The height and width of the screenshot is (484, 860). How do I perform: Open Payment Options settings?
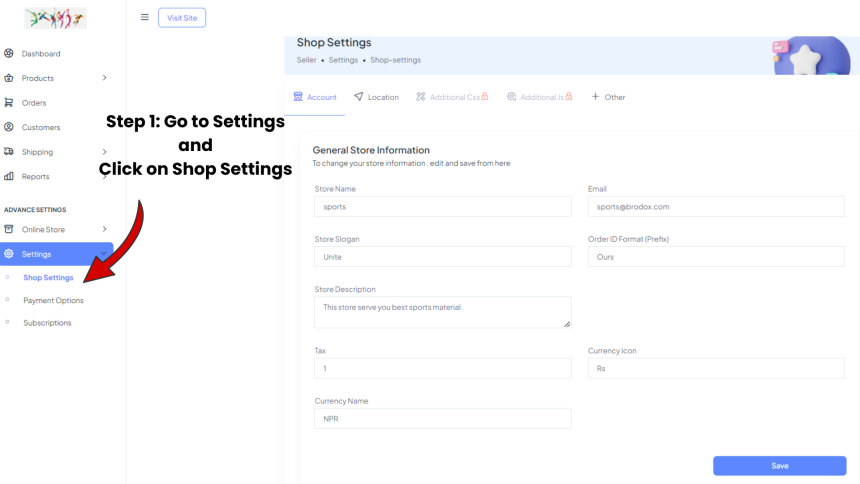[53, 300]
